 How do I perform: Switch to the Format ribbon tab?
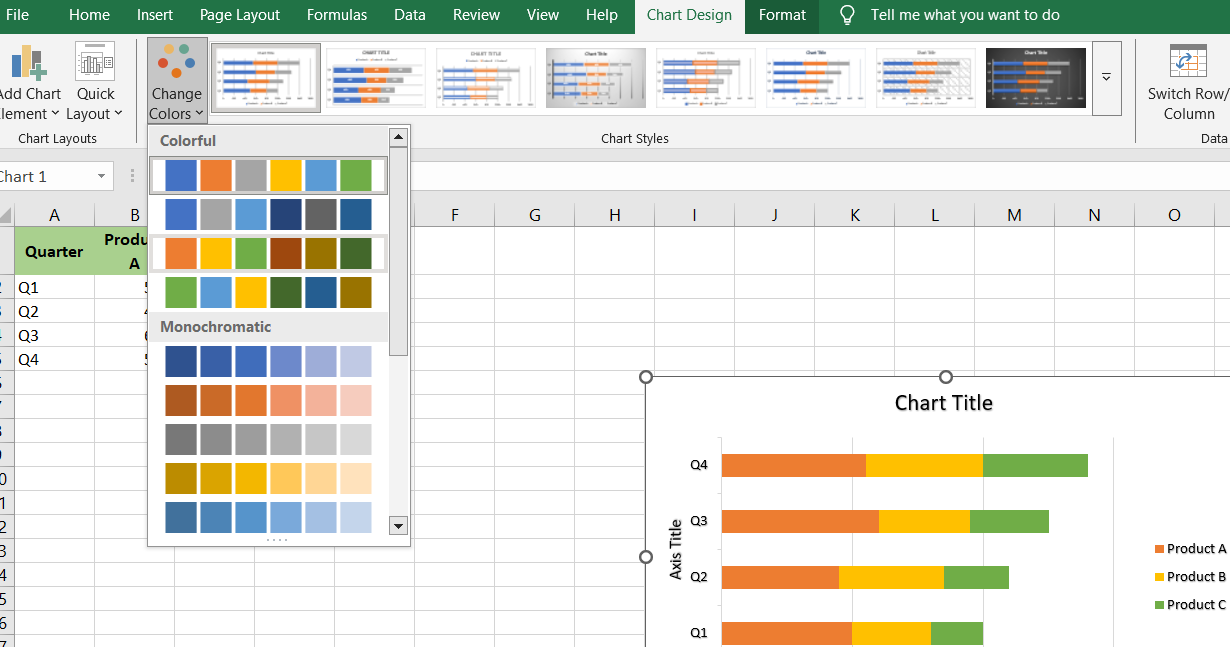click(781, 15)
